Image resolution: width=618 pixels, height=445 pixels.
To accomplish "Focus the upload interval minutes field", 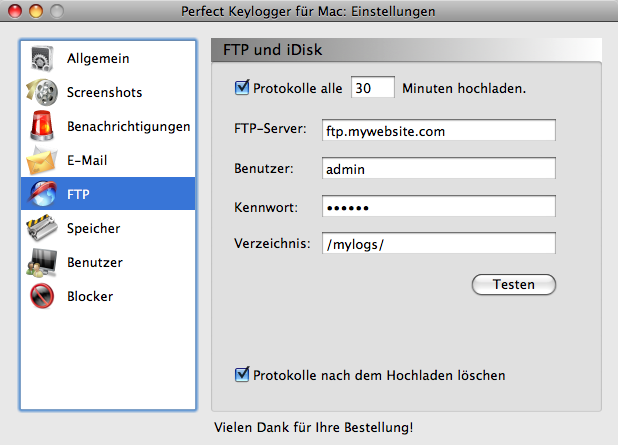I will click(x=372, y=87).
